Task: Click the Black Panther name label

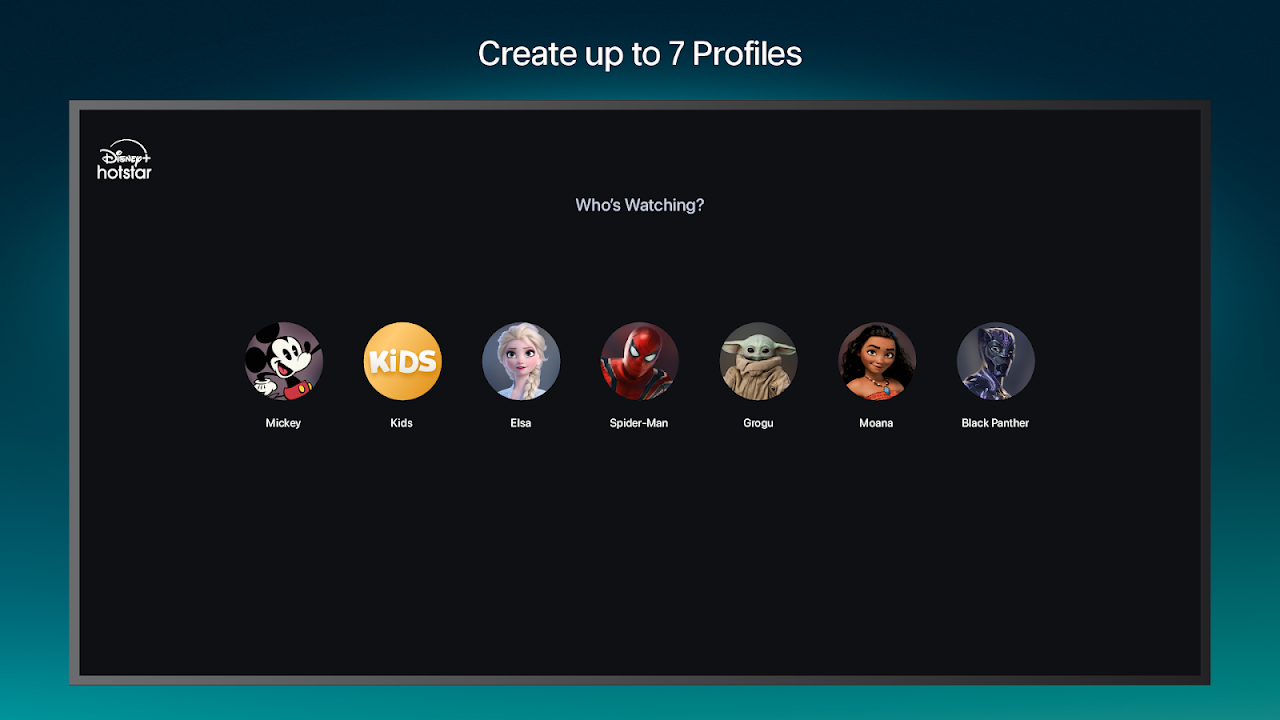Action: (995, 423)
